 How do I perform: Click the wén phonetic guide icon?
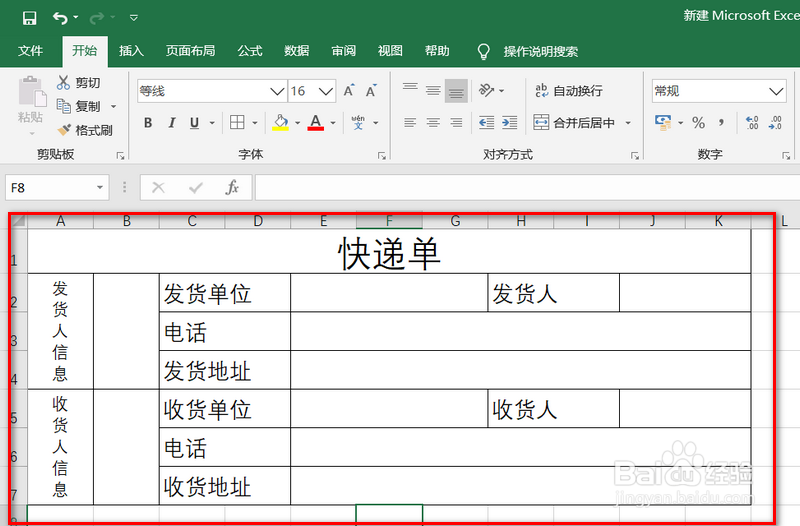tap(358, 122)
